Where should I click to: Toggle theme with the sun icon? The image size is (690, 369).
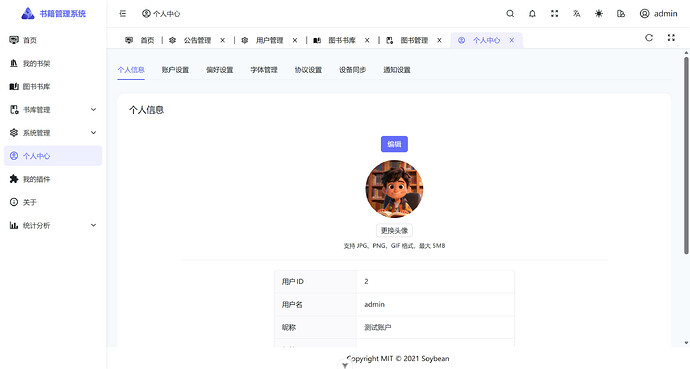599,14
